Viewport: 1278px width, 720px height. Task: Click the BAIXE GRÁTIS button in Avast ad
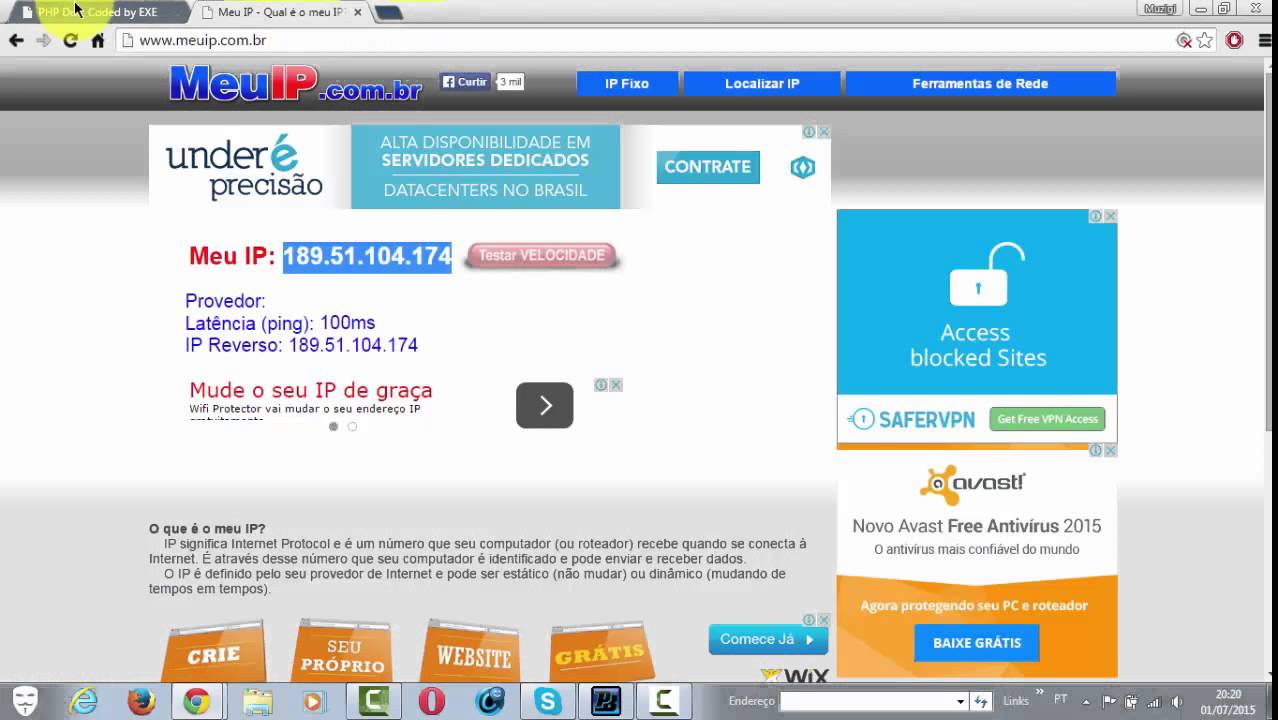pyautogui.click(x=977, y=643)
